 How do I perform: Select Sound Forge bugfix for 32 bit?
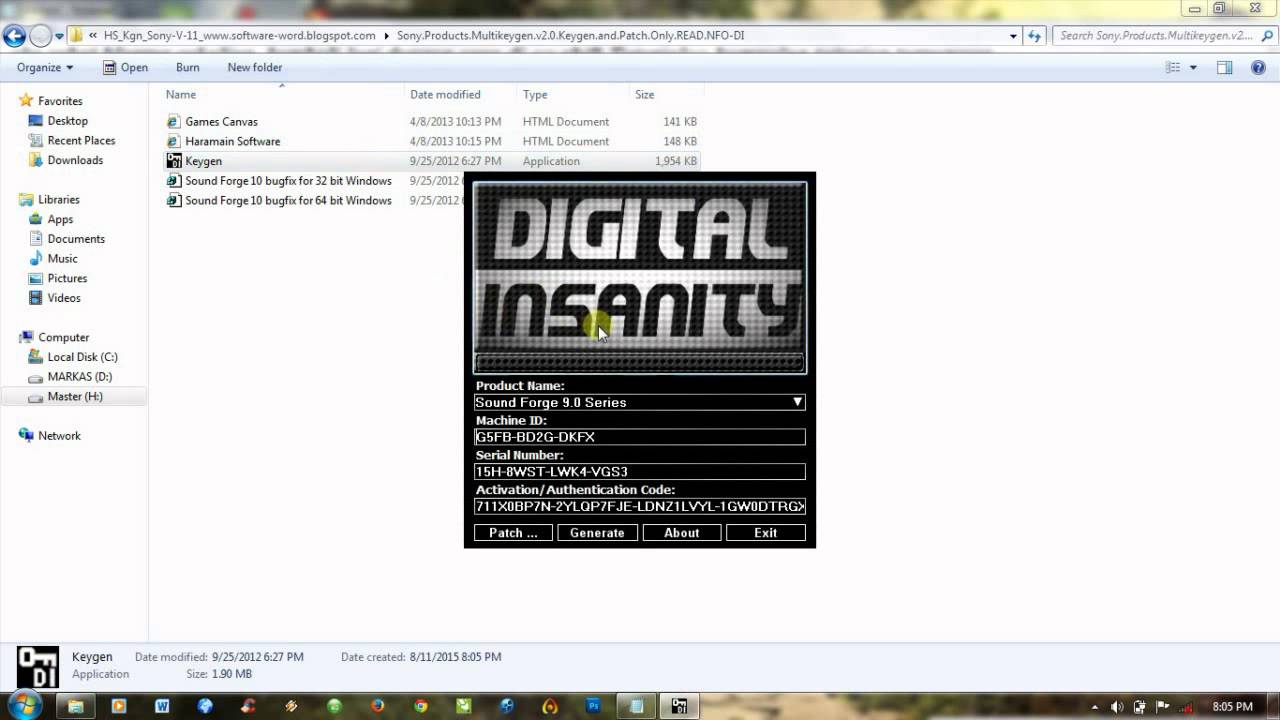click(288, 181)
